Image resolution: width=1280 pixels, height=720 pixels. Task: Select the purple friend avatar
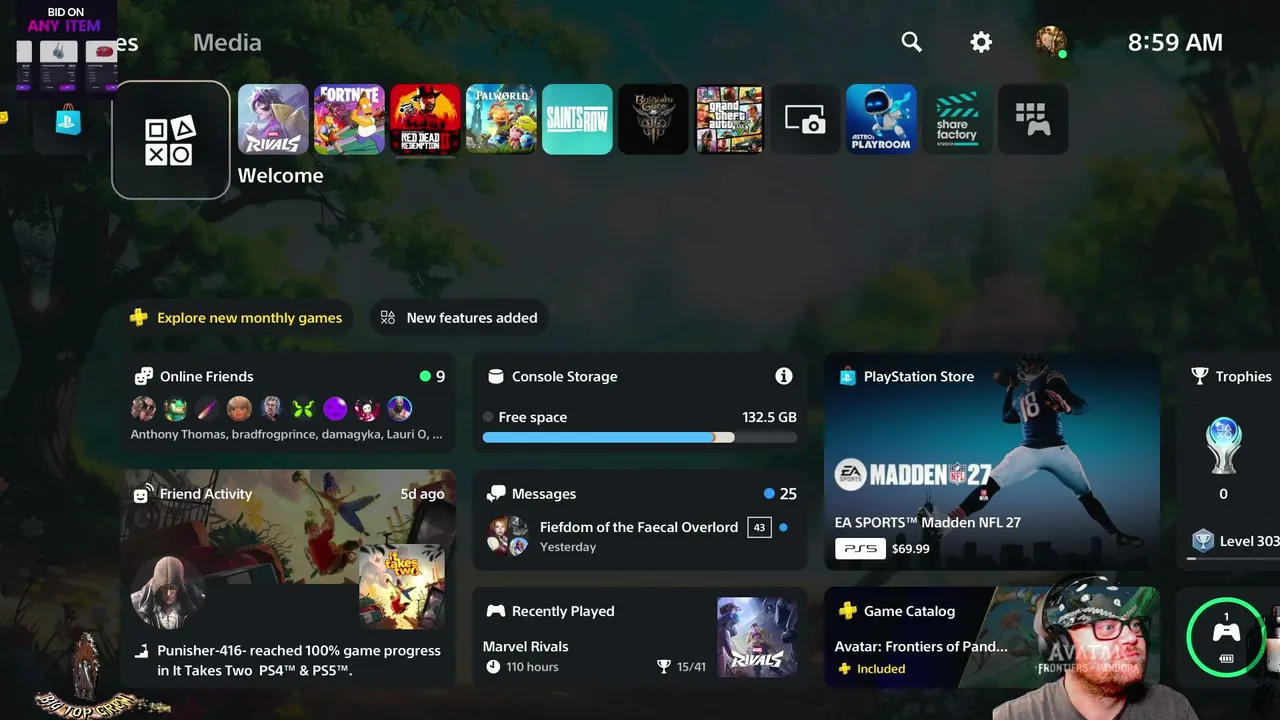point(335,408)
